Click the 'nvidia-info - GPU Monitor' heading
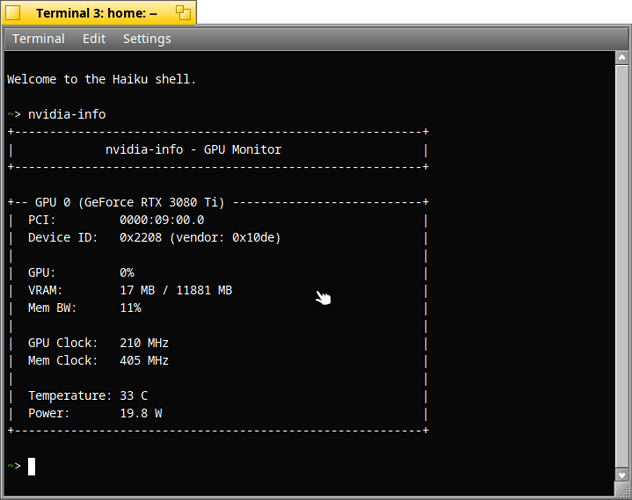The image size is (632, 500). point(193,149)
